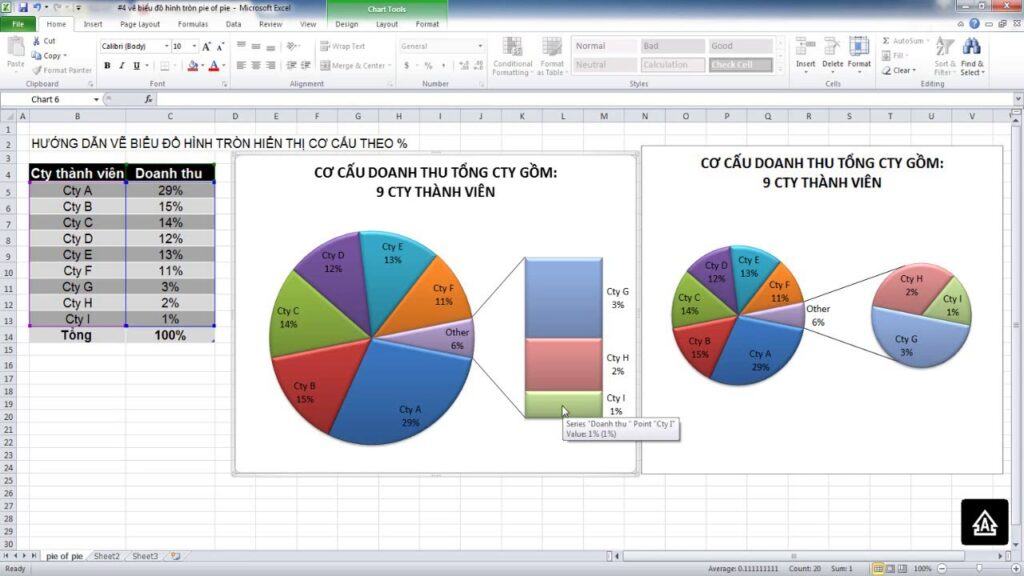Open the Chart Tools Format tab

427,24
